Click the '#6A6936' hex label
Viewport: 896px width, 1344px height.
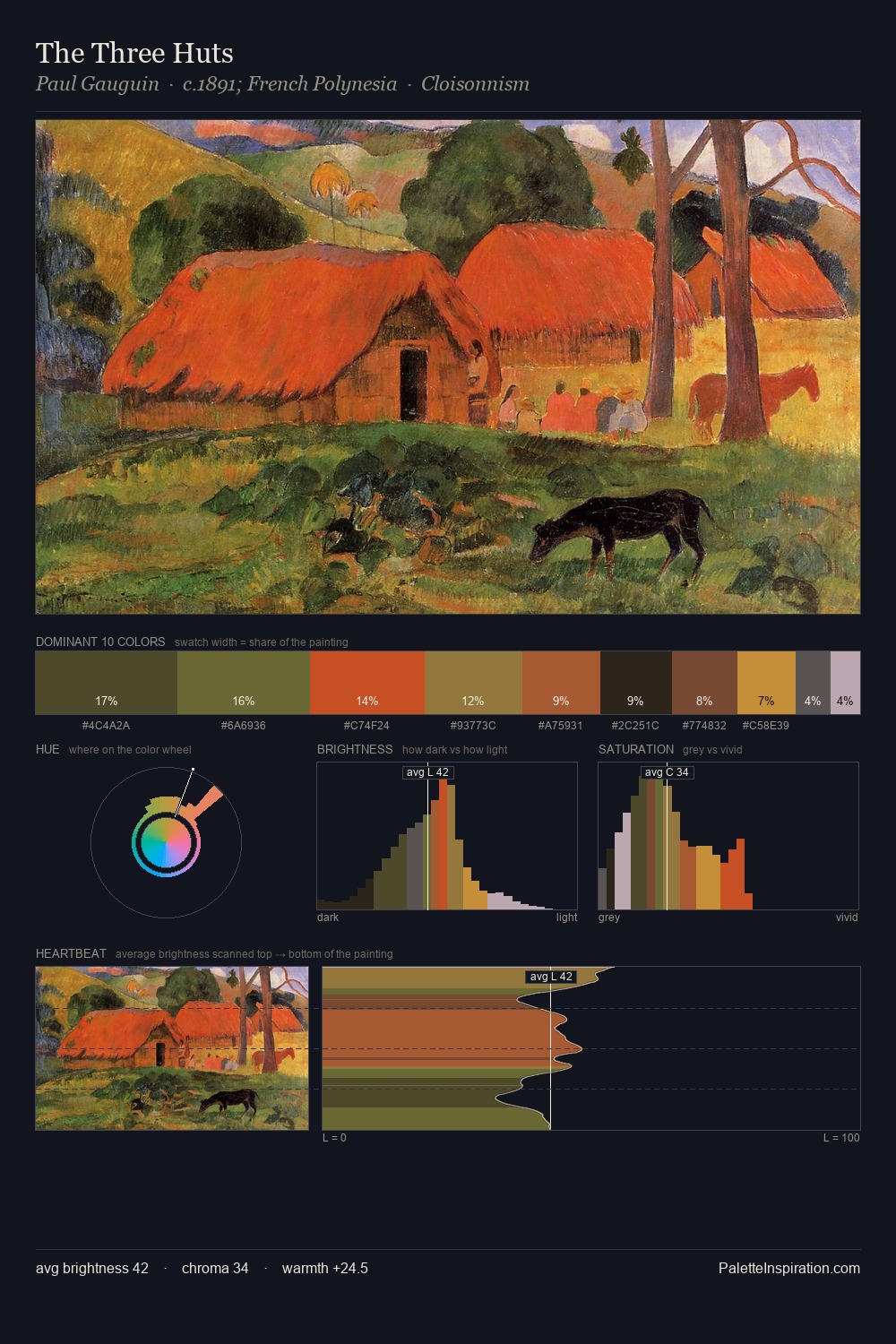tap(243, 726)
